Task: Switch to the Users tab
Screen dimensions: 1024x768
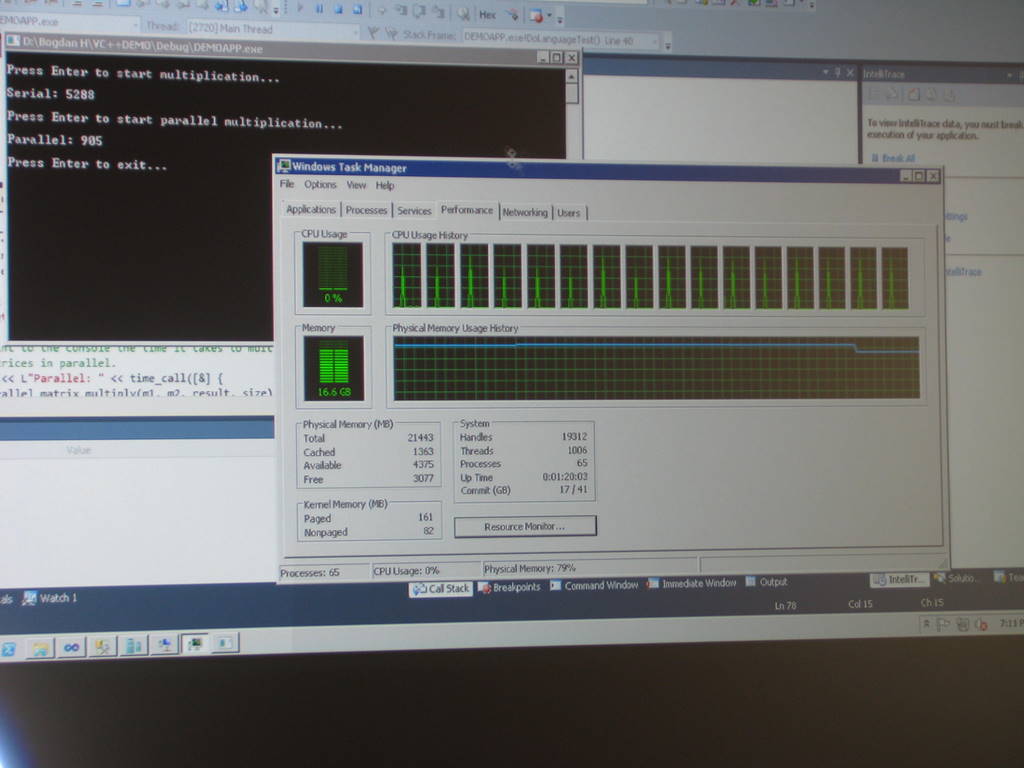Action: coord(568,213)
